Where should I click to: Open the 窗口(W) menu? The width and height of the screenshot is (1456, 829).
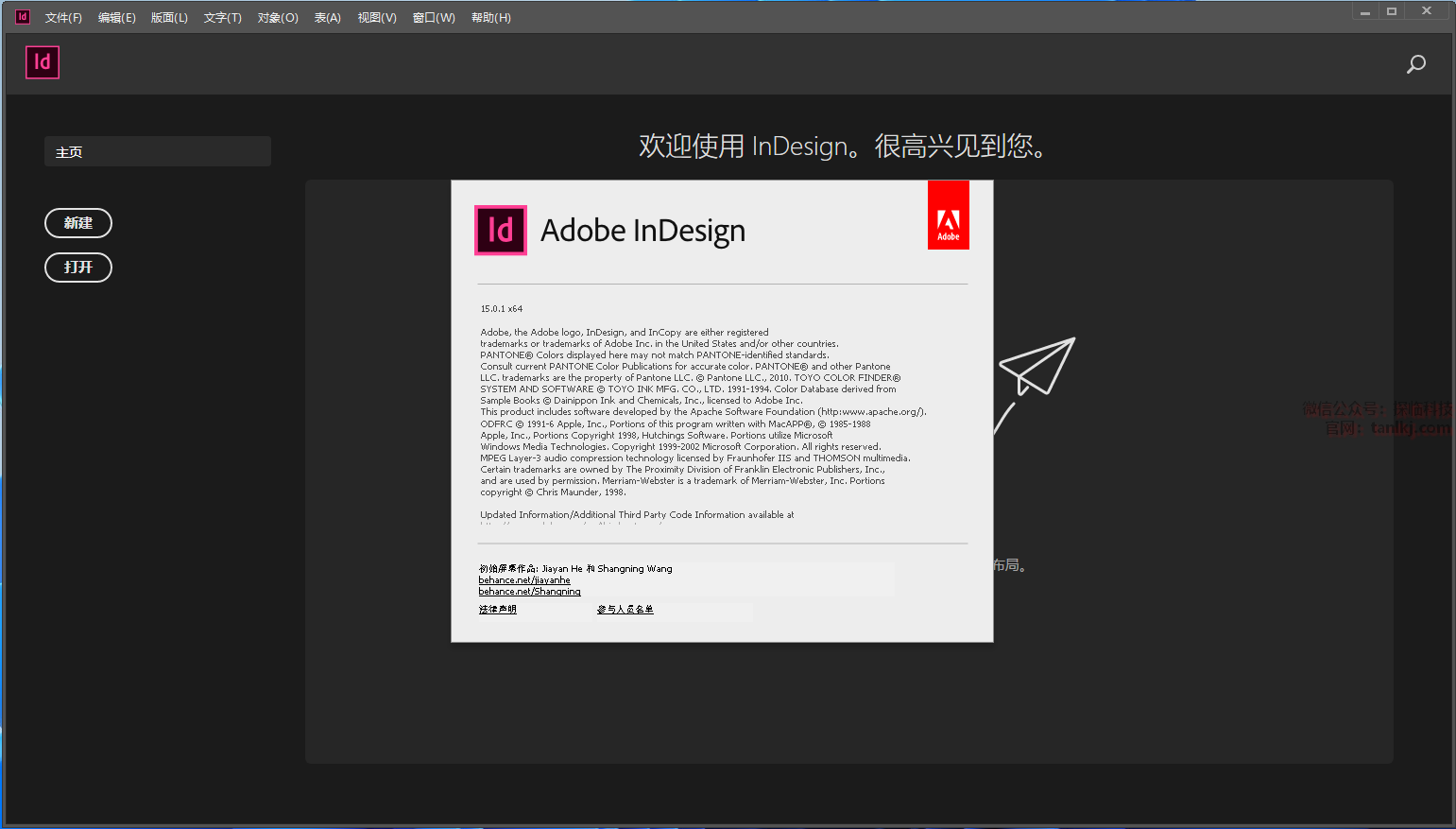pyautogui.click(x=434, y=18)
